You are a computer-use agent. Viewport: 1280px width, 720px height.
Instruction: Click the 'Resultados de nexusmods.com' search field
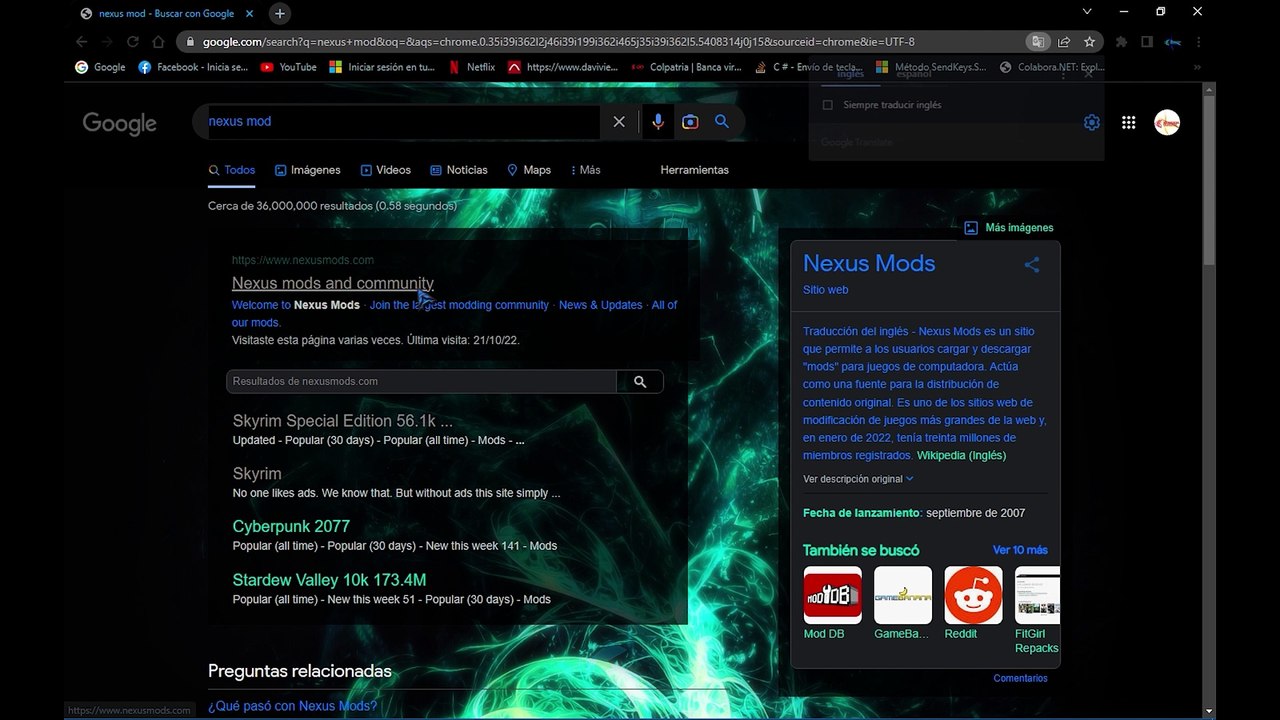click(421, 381)
